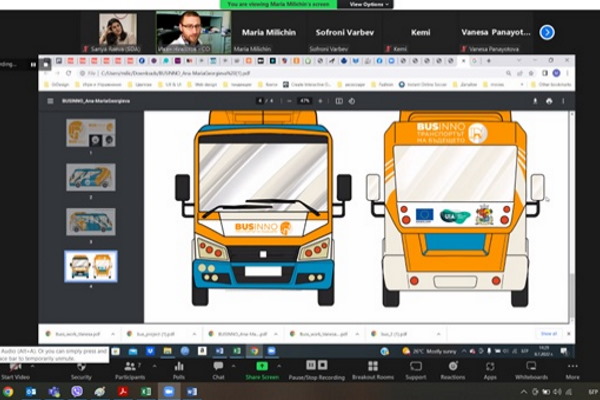Open the Support option in Zoom toolbar
Image resolution: width=600 pixels, height=400 pixels.
415,370
